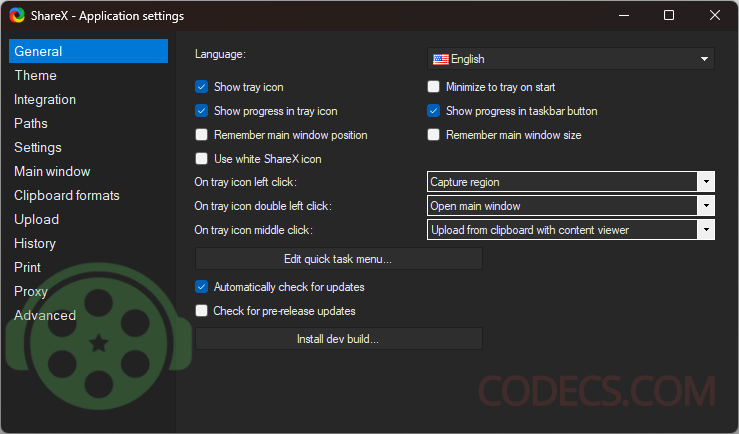Viewport: 739px width, 434px height.
Task: Click the Install dev build button
Action: tap(339, 339)
